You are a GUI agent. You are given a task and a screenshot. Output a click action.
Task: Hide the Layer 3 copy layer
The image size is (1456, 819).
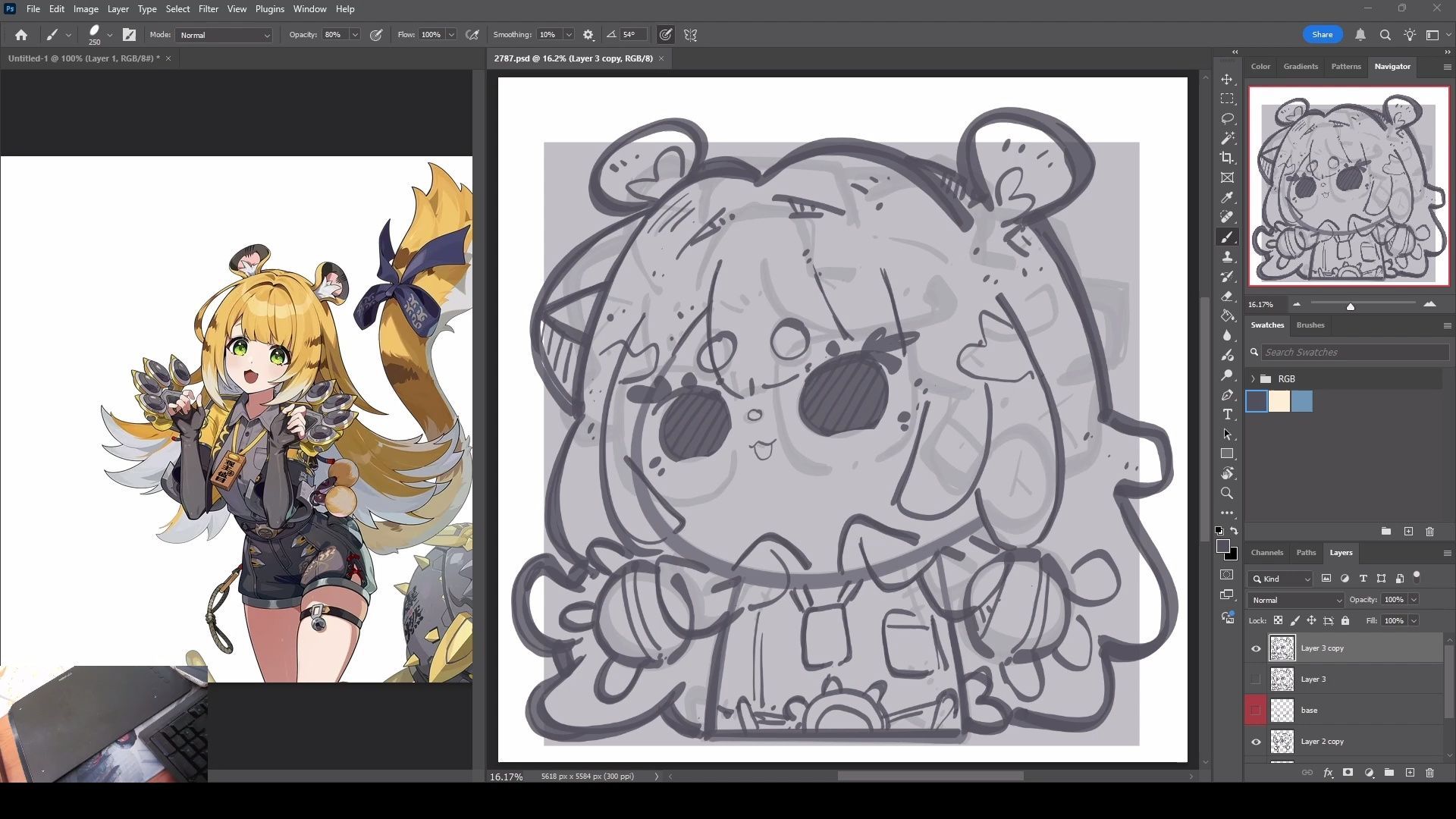point(1256,648)
